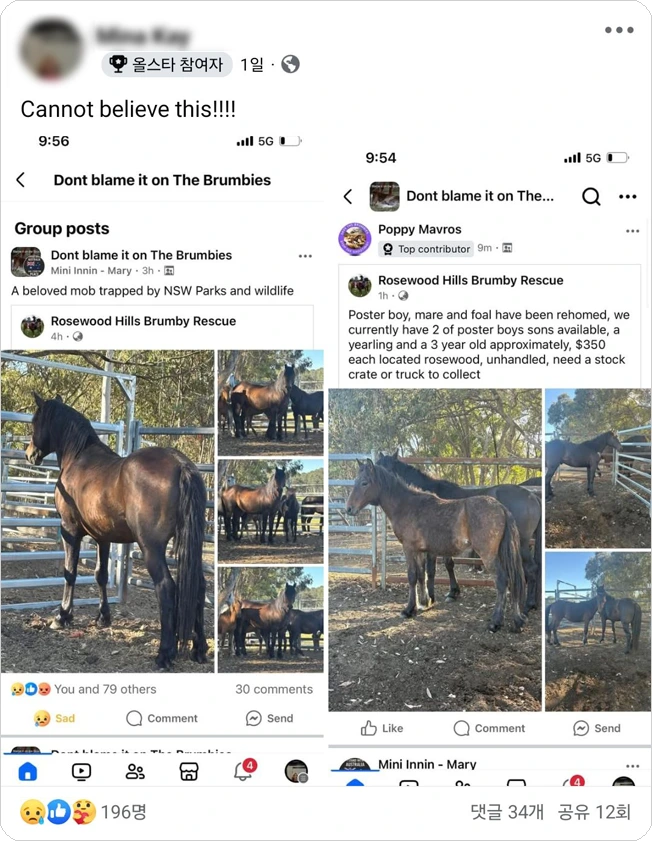Open the large dark brumby photo on the left
This screenshot has width=652, height=841.
(x=107, y=511)
